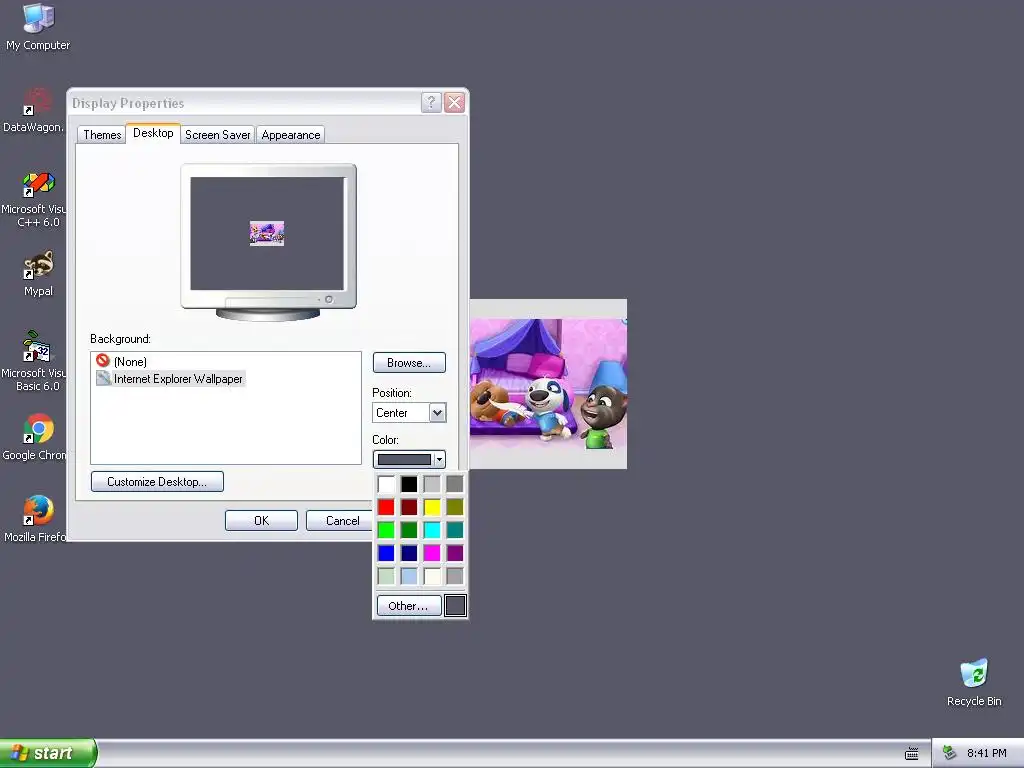The image size is (1024, 768).
Task: Select Microsoft Visual C++ 6.0 shortcut
Action: tap(34, 199)
